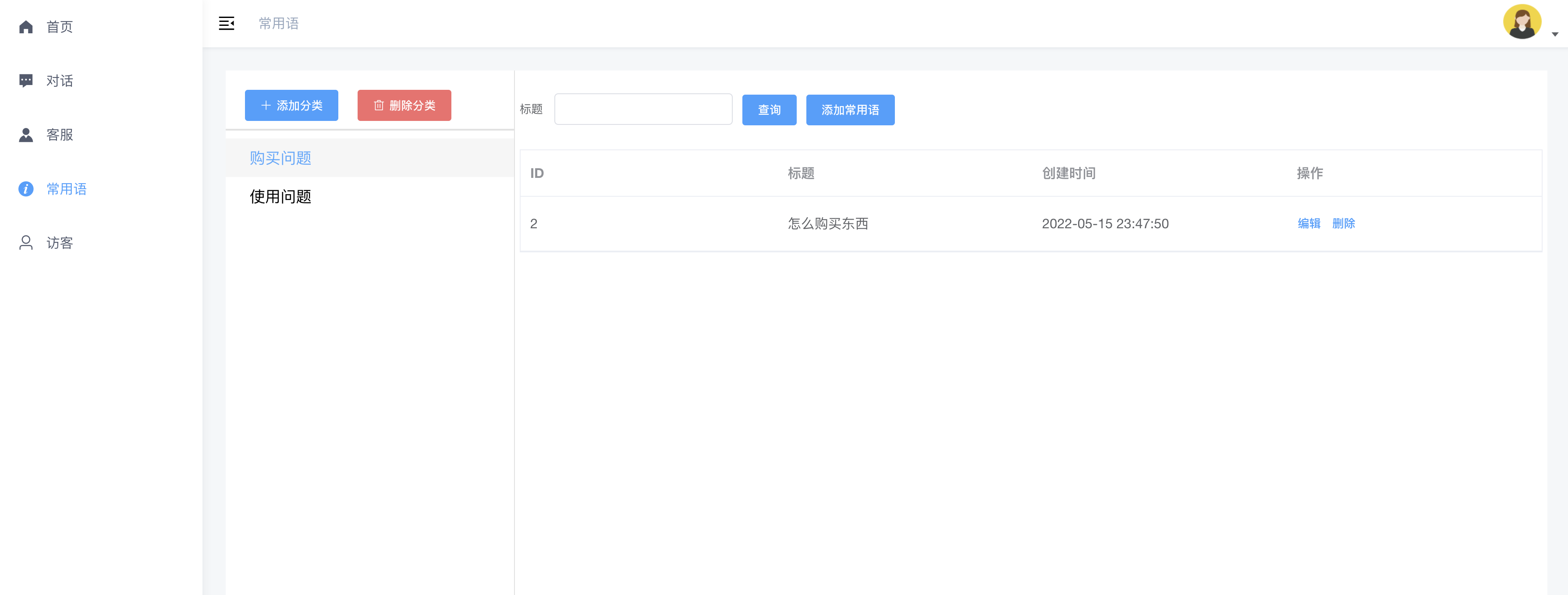Screen dimensions: 1568x595
Task: Click the chat bubble icon for 对话
Action: click(25, 80)
